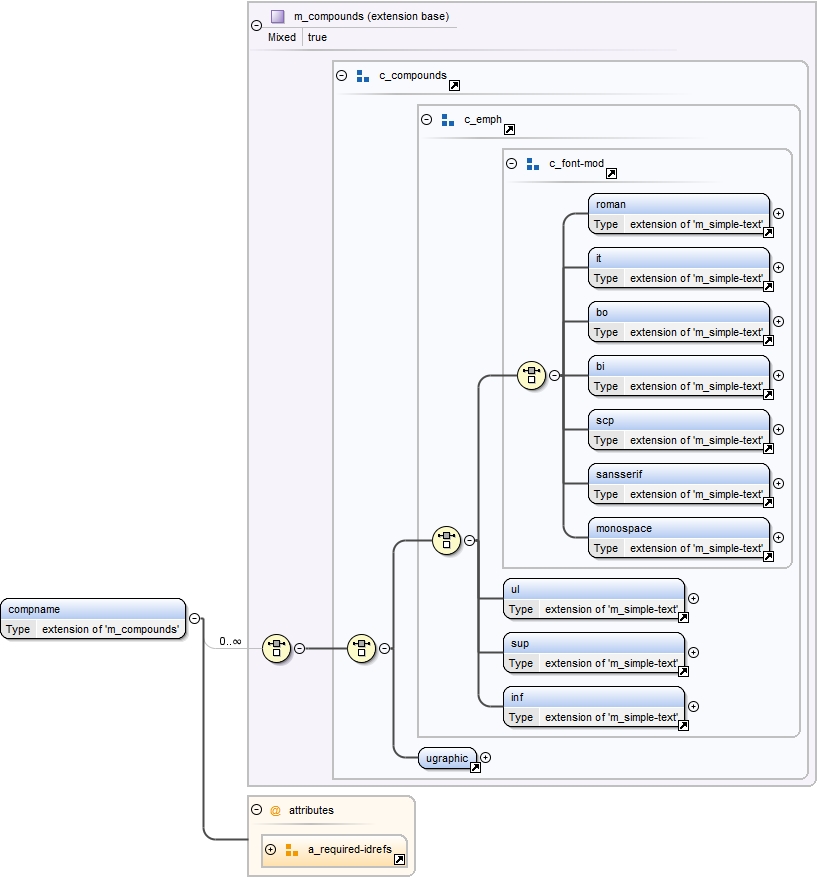Click the go-to arrow icon beside c_emph
834x878 pixels.
(x=509, y=130)
